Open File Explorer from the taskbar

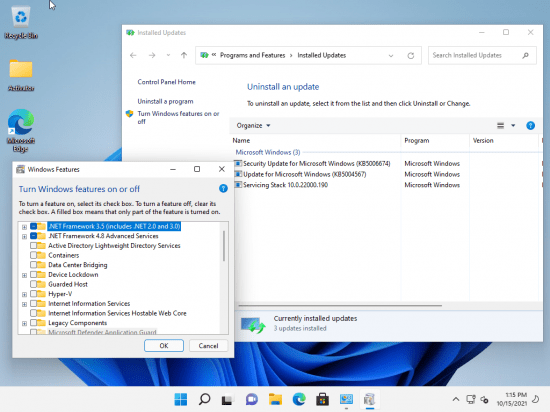275,399
